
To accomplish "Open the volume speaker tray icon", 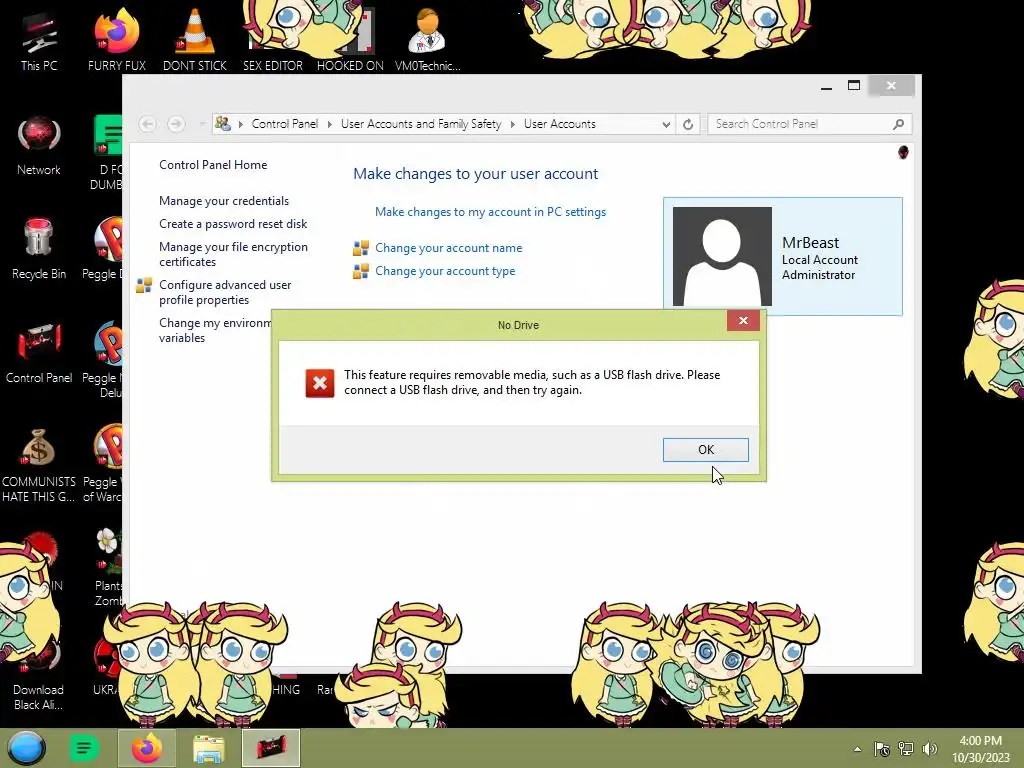I will pyautogui.click(x=929, y=749).
